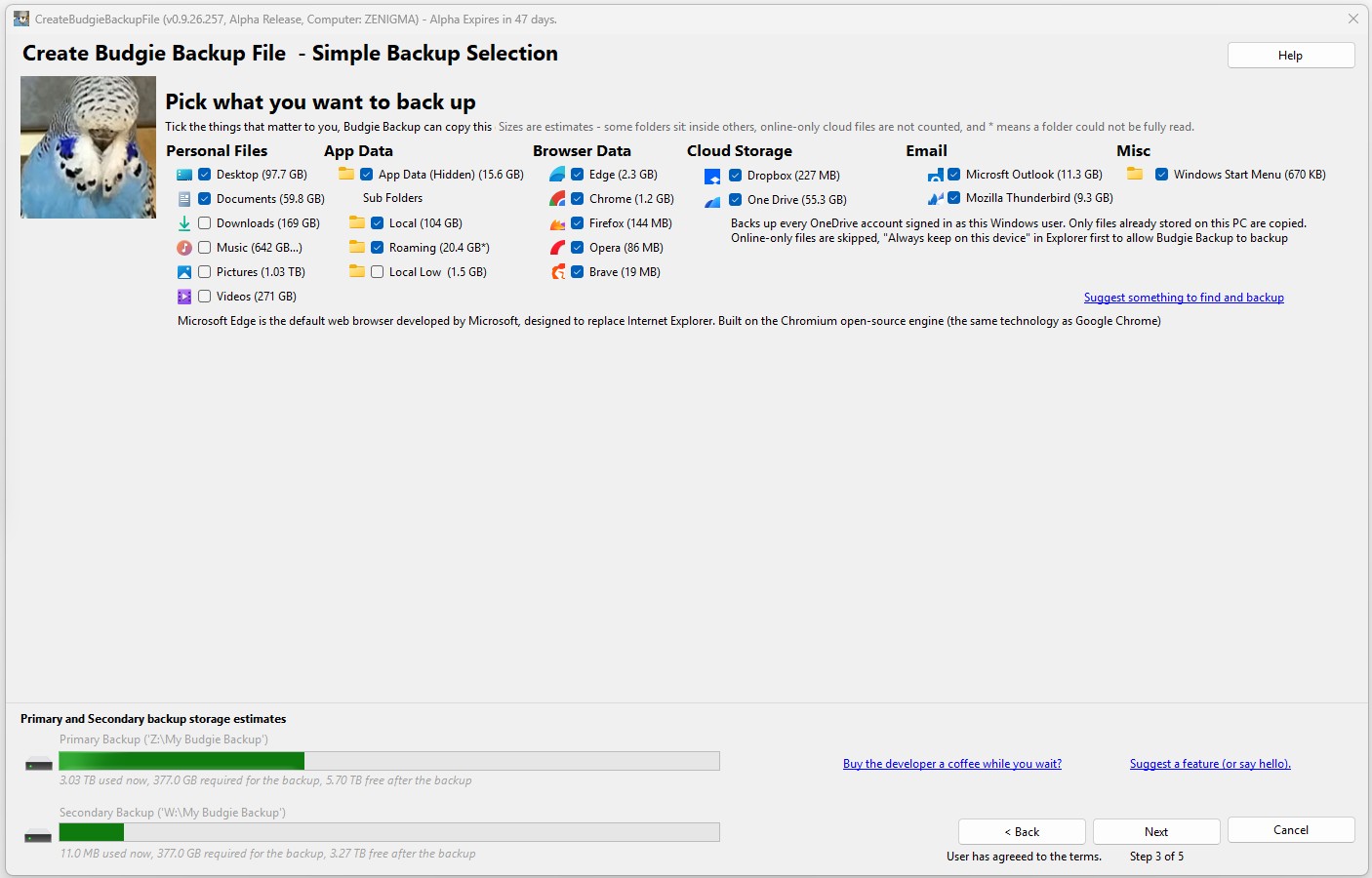Click the Opera browser icon
This screenshot has width=1372, height=878.
[557, 248]
